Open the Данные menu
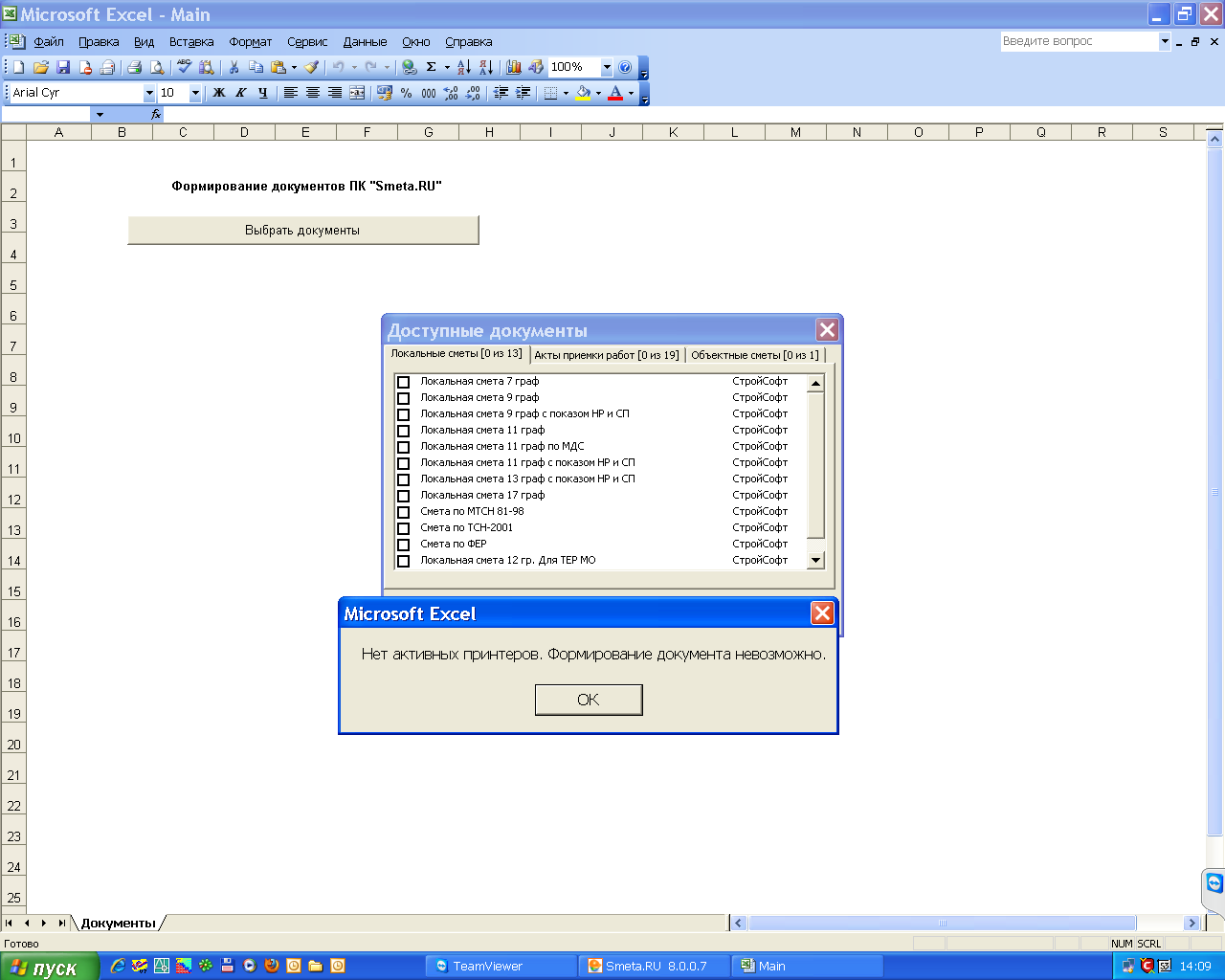This screenshot has width=1225, height=980. tap(365, 42)
